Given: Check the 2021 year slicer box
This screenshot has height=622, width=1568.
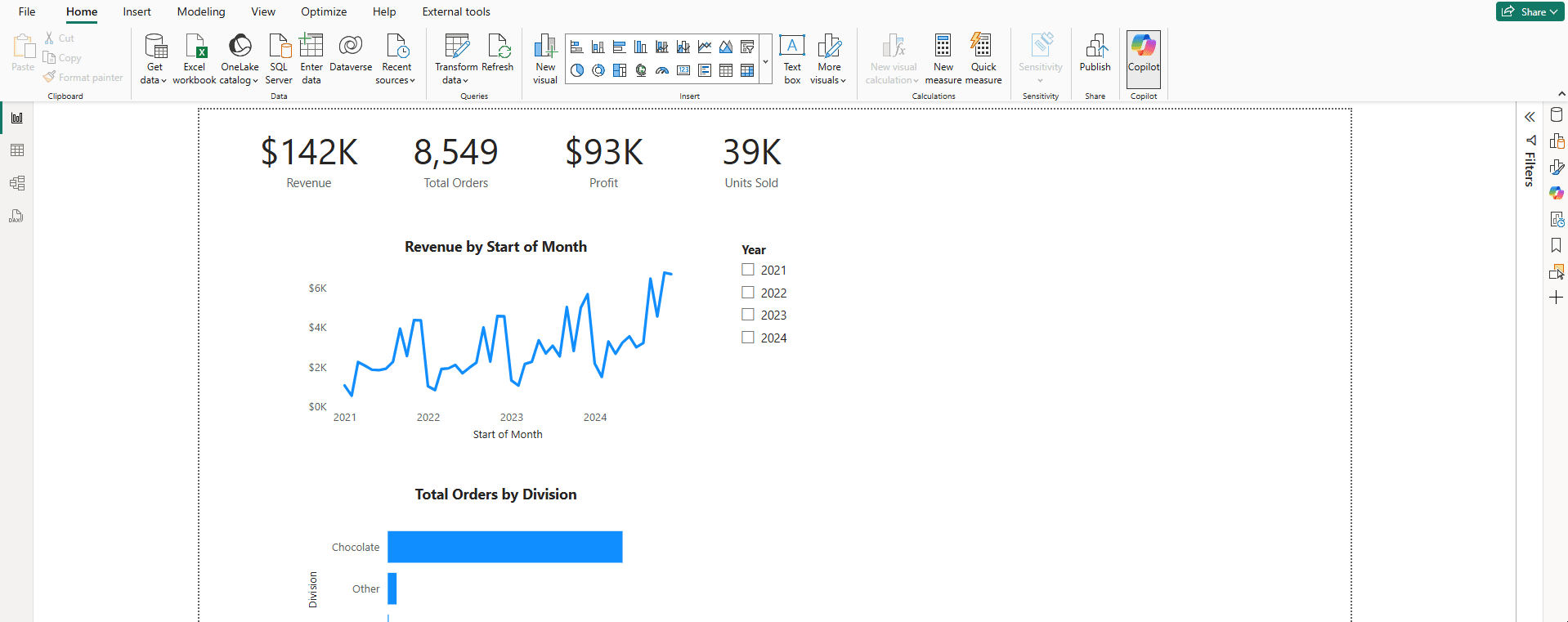Looking at the screenshot, I should coord(748,270).
